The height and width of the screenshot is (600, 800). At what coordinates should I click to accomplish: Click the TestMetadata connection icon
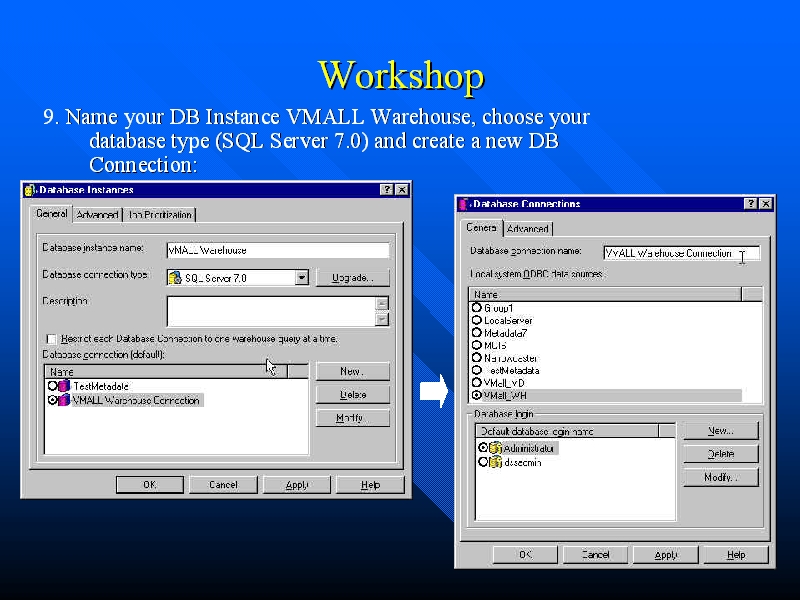pos(64,386)
